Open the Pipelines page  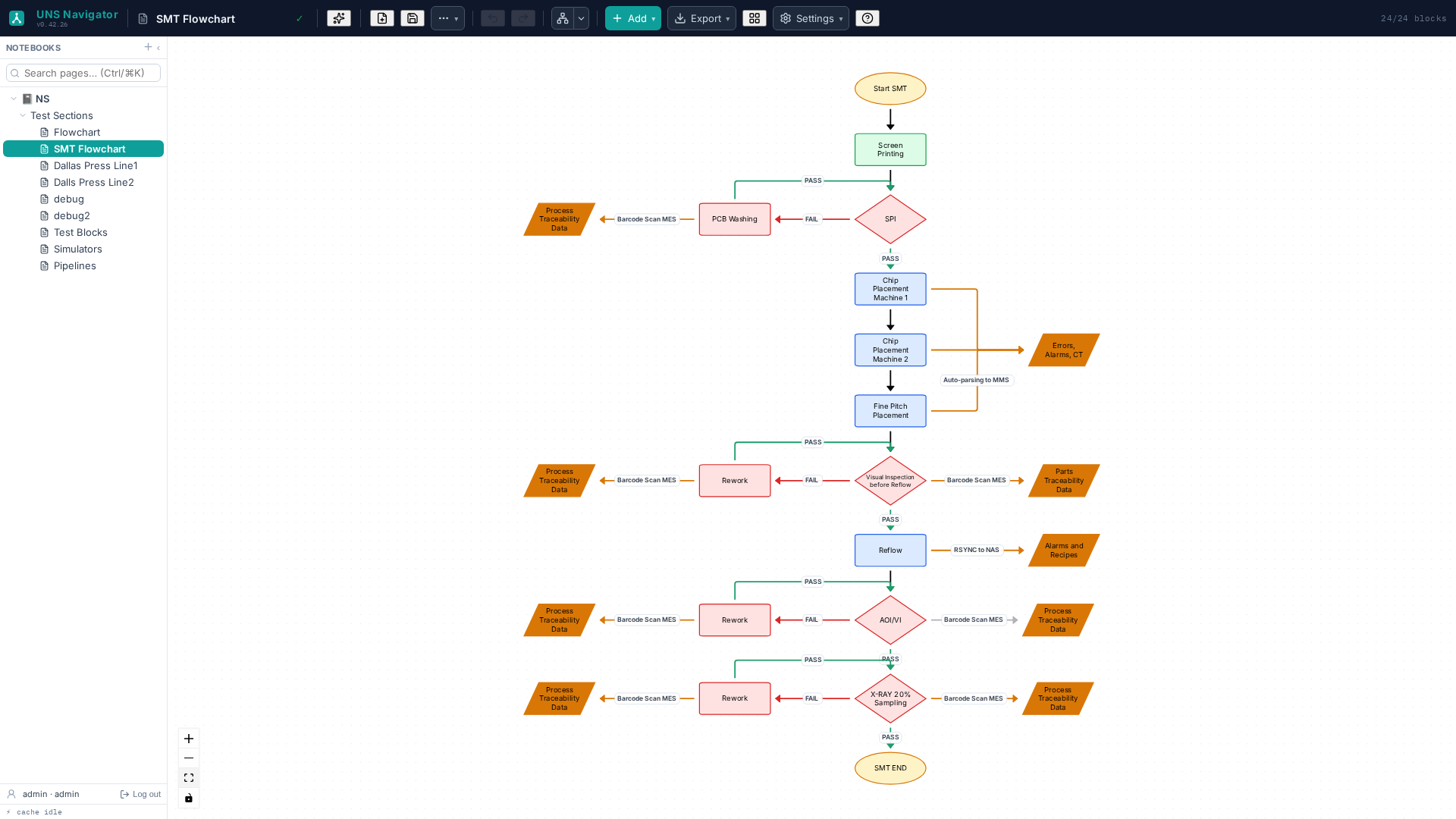74,265
